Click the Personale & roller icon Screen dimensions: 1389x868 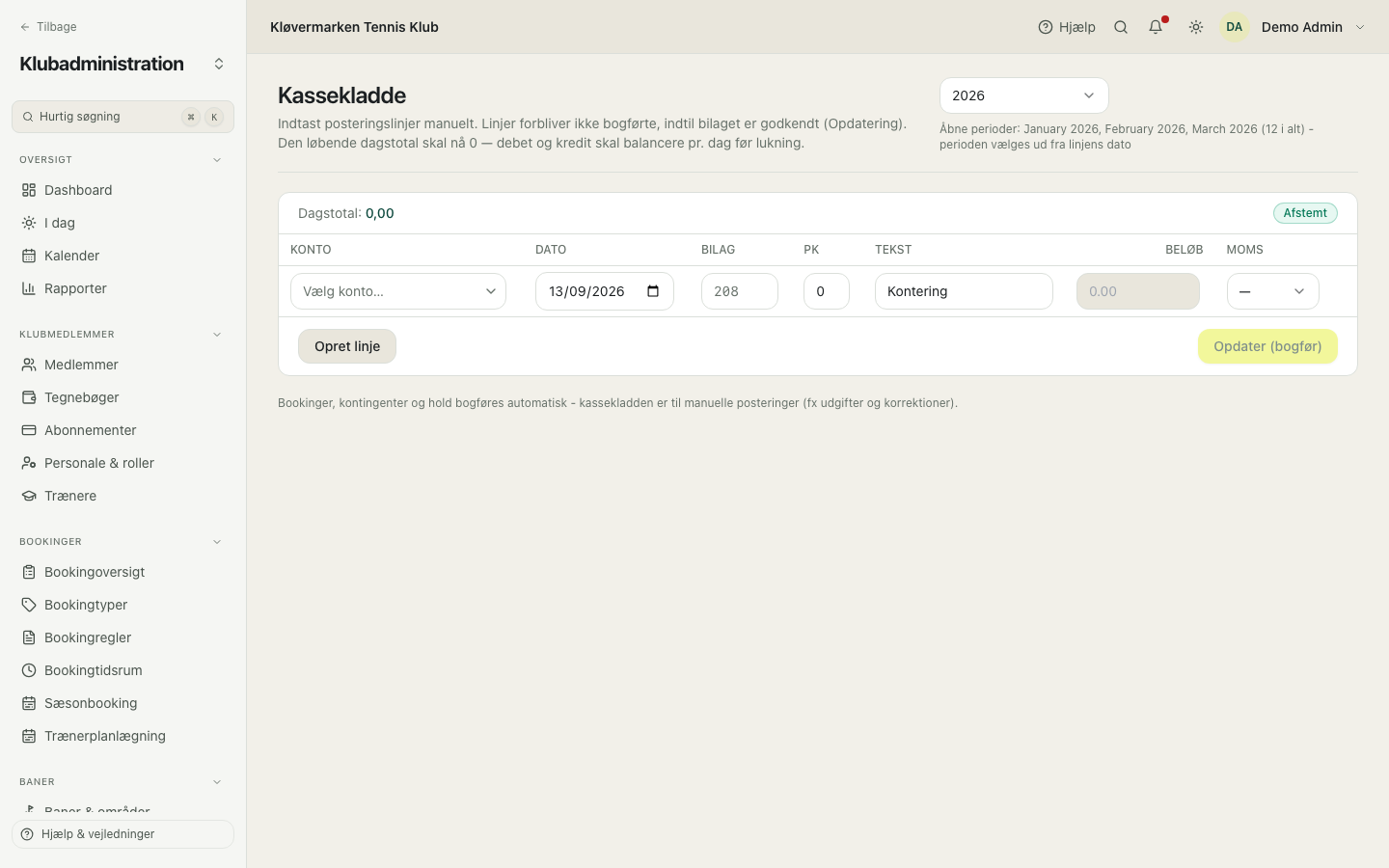[x=29, y=463]
